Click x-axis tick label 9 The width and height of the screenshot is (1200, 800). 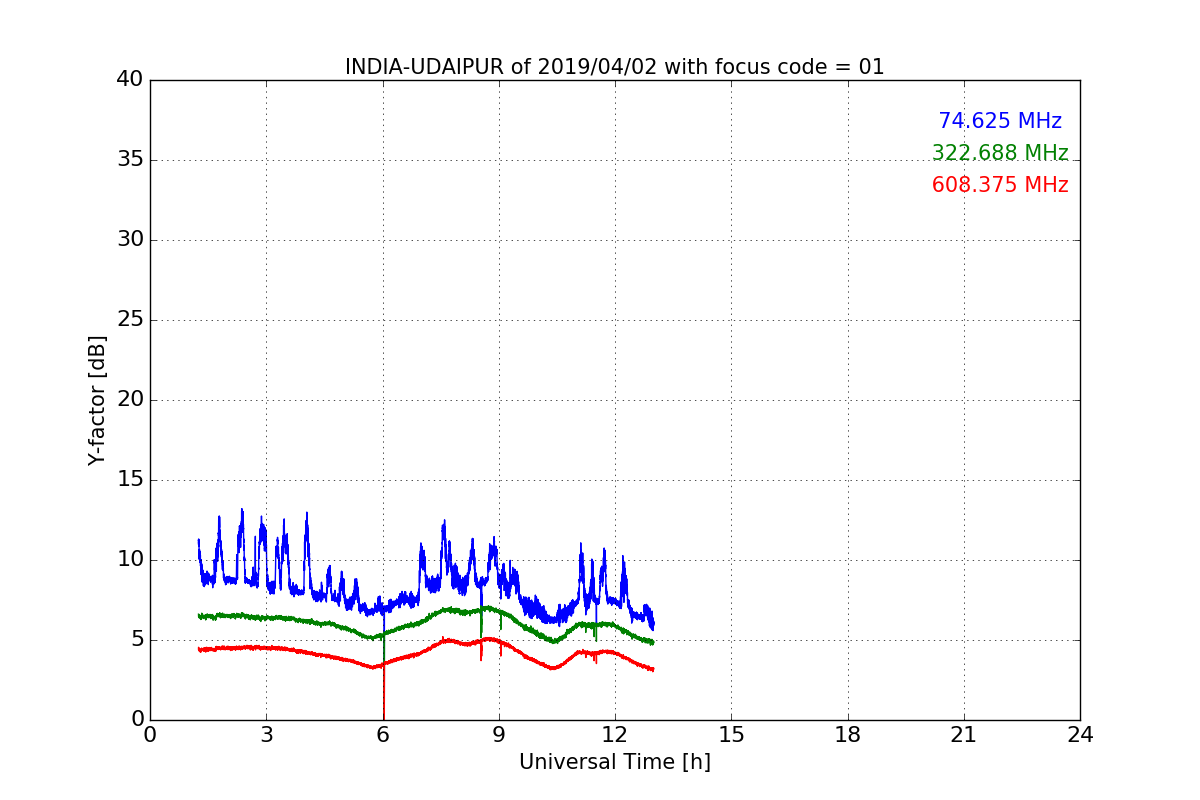pyautogui.click(x=499, y=735)
